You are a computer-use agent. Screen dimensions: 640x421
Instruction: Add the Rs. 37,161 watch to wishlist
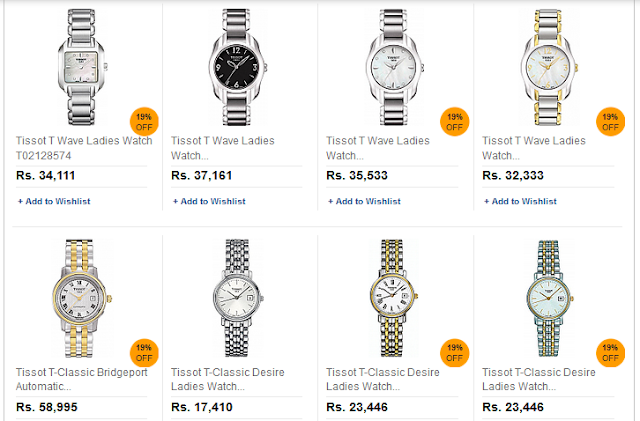pyautogui.click(x=209, y=201)
